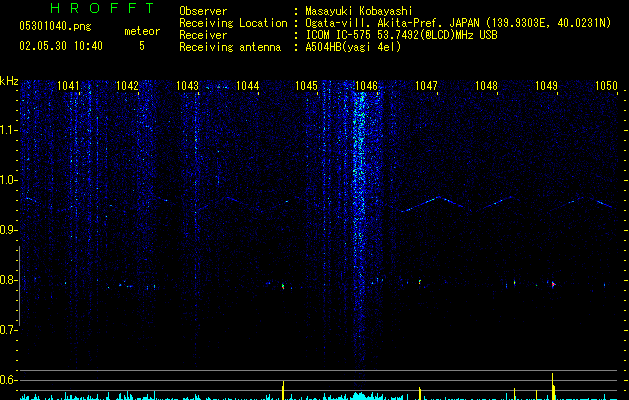Click time marker 1047
The width and height of the screenshot is (629, 400).
point(426,86)
